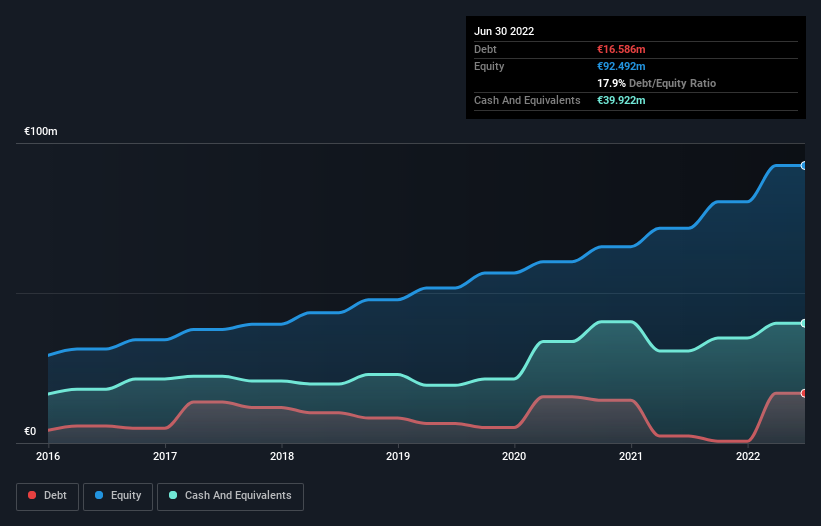The width and height of the screenshot is (821, 526).
Task: Click the €100m y-axis label
Action: tap(41, 131)
